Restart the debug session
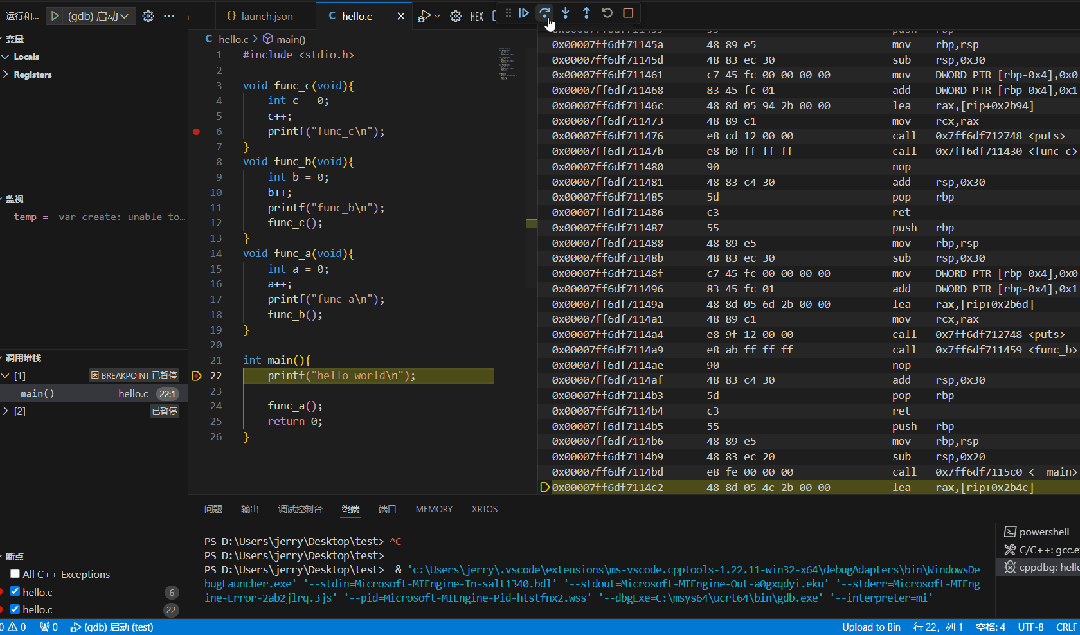 [x=607, y=12]
